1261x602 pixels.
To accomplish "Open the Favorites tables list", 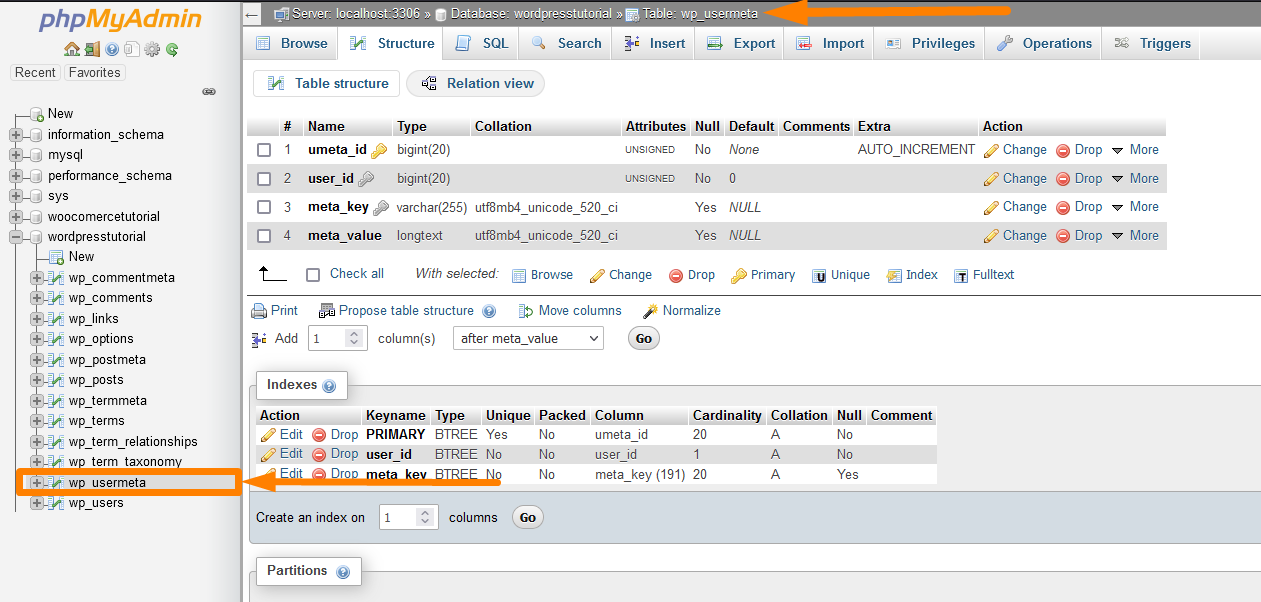I will pos(94,73).
